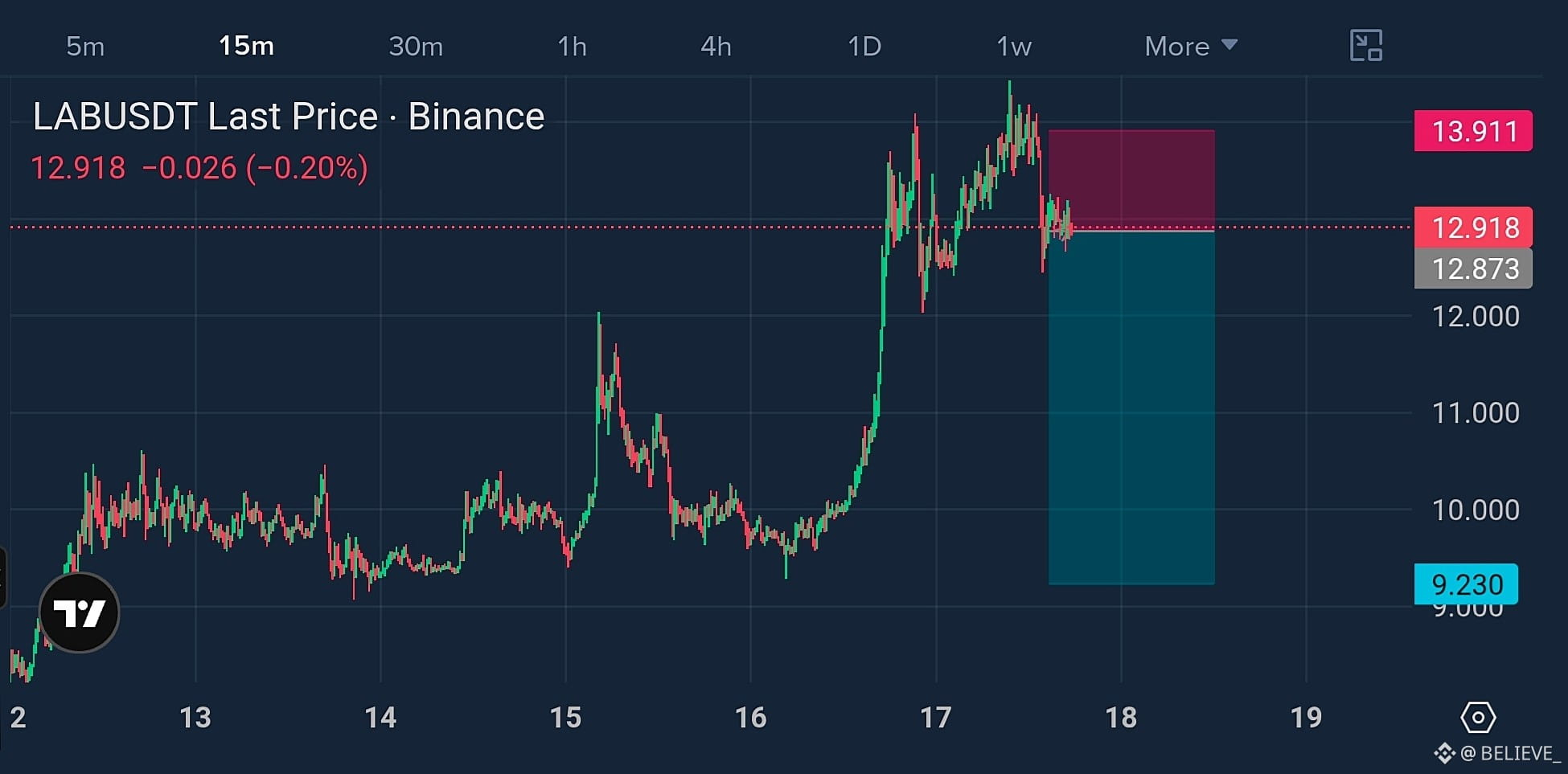Click date 17 on the time axis
This screenshot has height=774, width=1568.
pos(936,718)
